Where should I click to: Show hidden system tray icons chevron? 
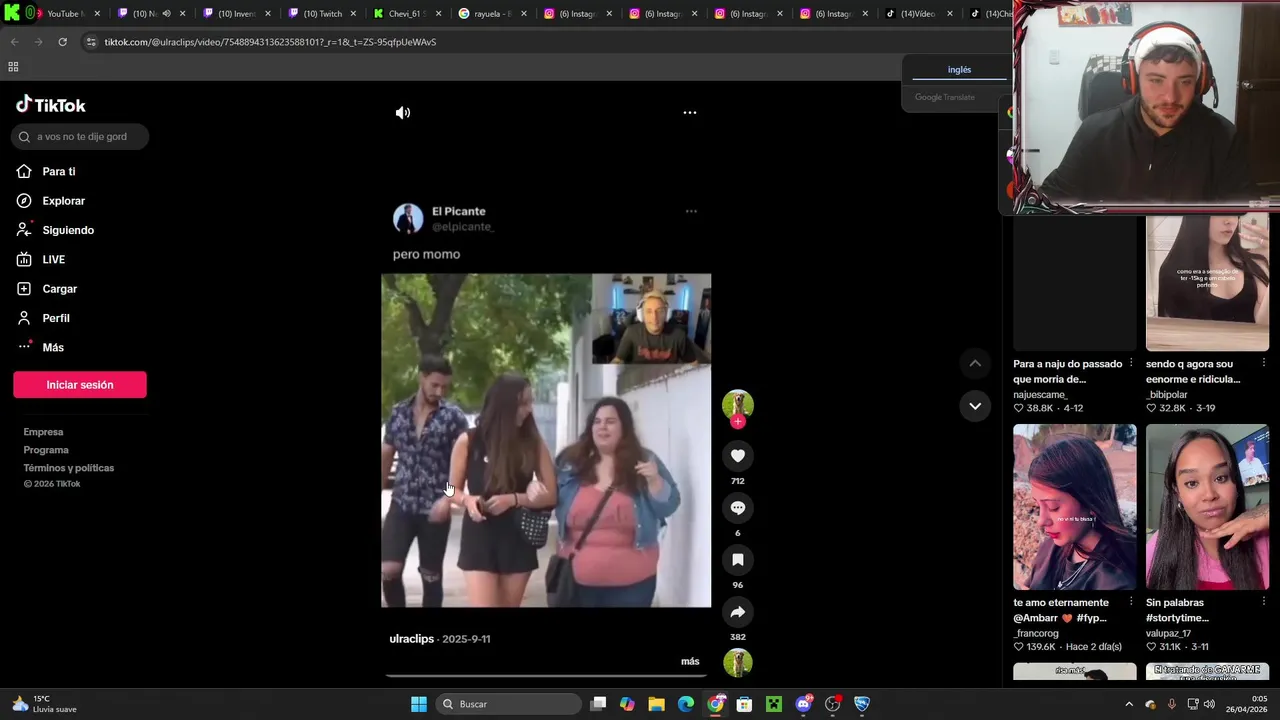(1129, 704)
